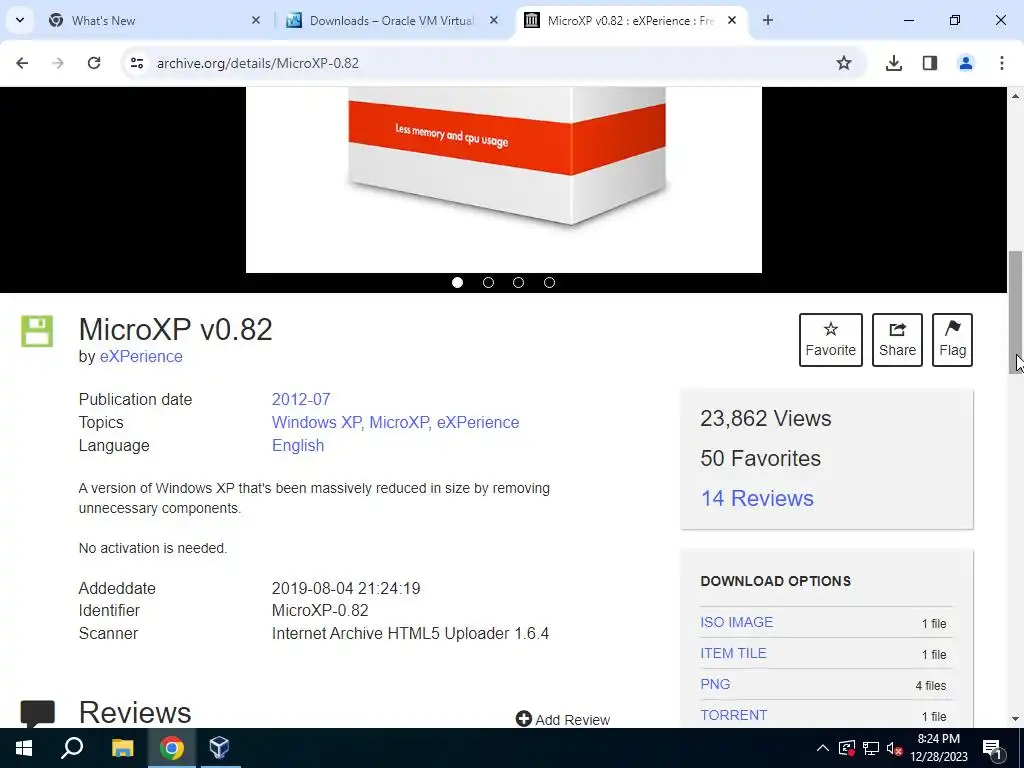The width and height of the screenshot is (1024, 768).
Task: Open VirtualBox from the taskbar
Action: pyautogui.click(x=219, y=748)
